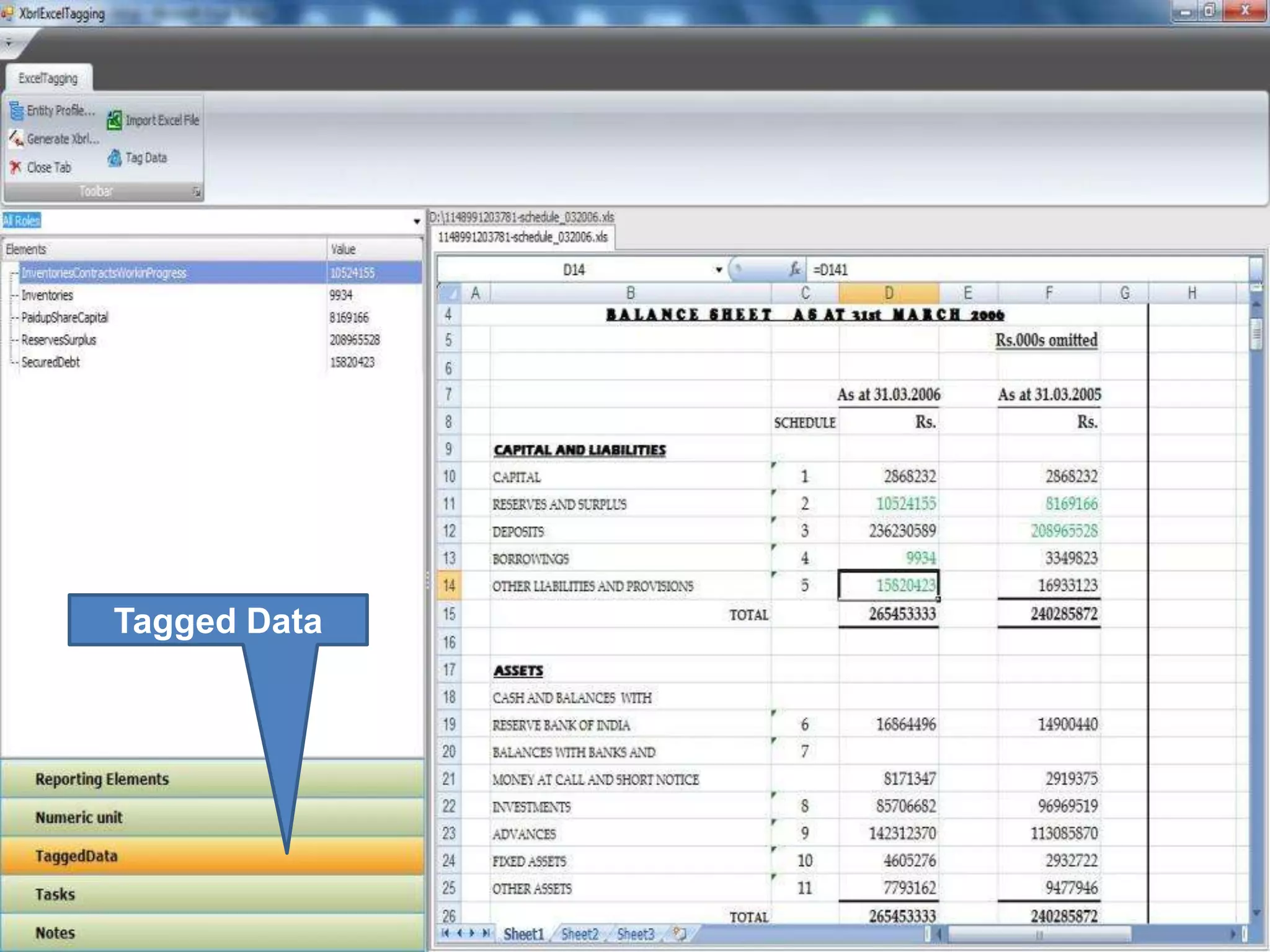The image size is (1270, 952).
Task: Click the Generate Xbrl icon
Action: 16,139
